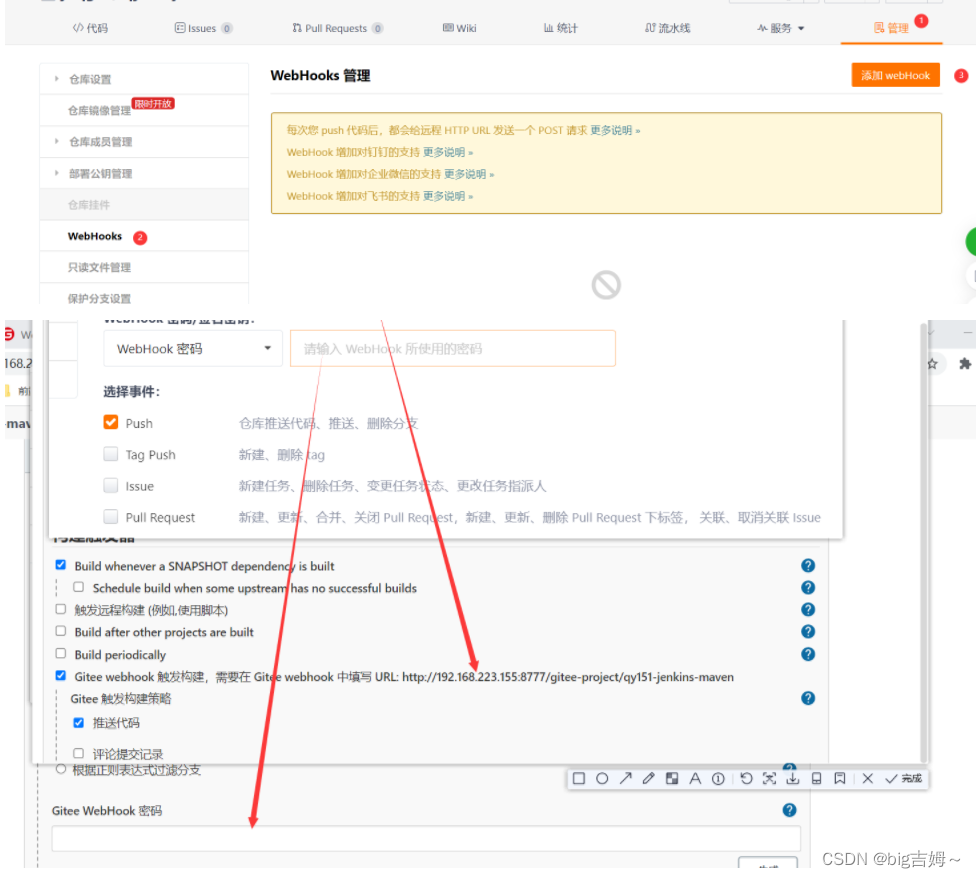This screenshot has height=878, width=976.
Task: Open the 流水线 tab
Action: (x=668, y=28)
